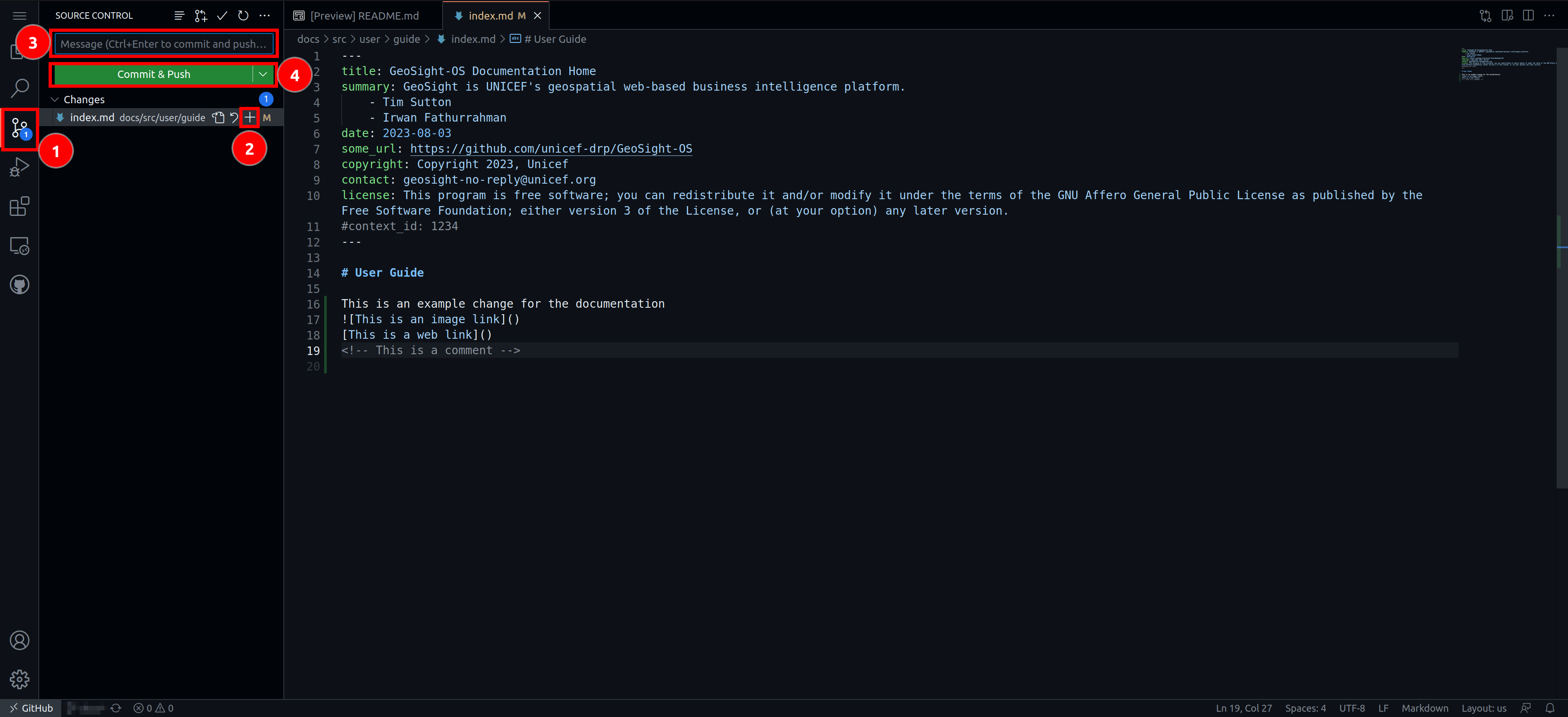
Task: Click the index.md tab
Action: 489,15
